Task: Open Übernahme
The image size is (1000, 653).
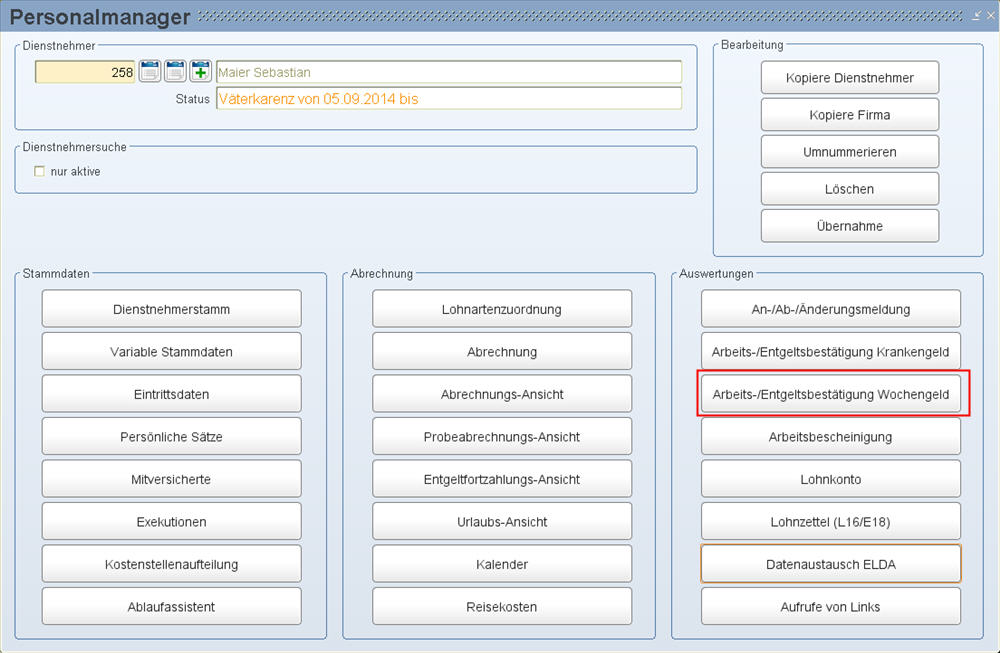Action: tap(849, 226)
